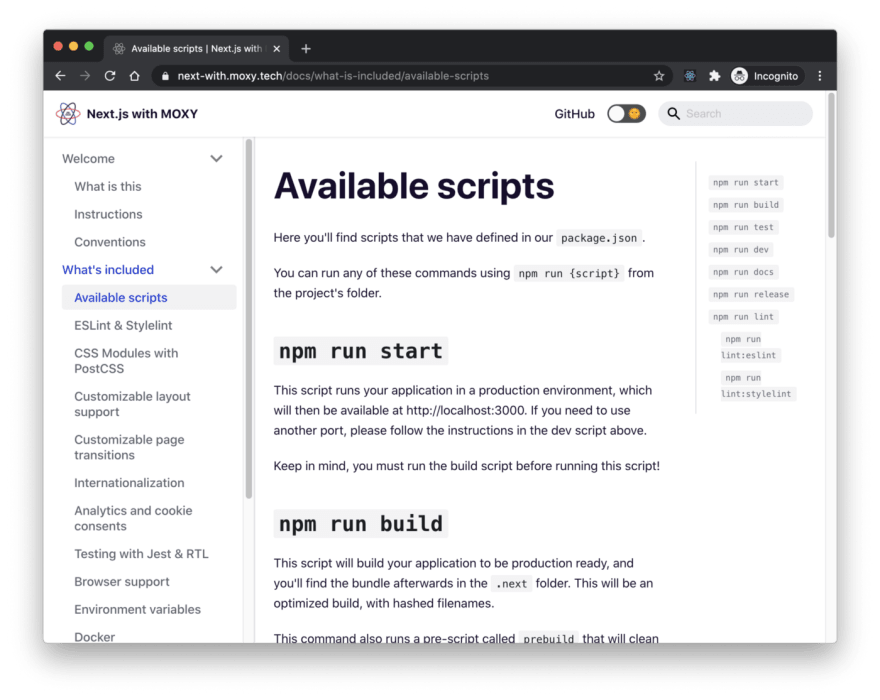This screenshot has height=700, width=880.
Task: Click the browser forward arrow
Action: pos(85,76)
